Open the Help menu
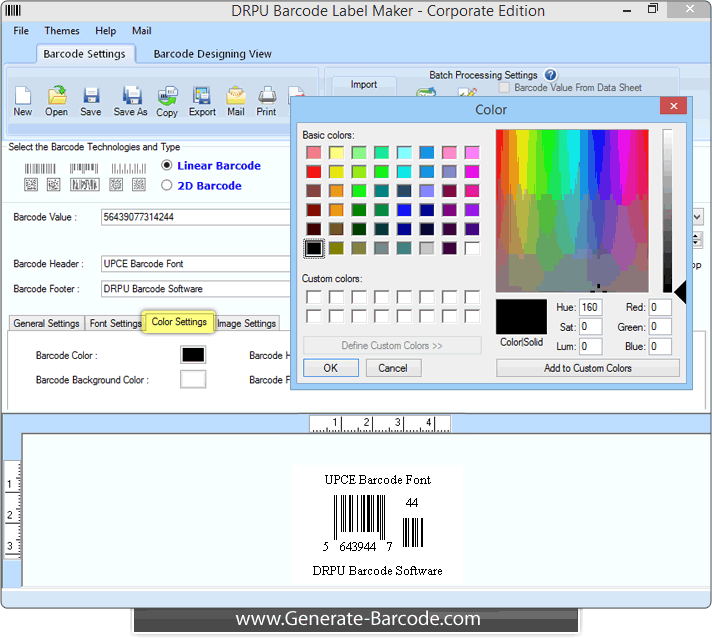 tap(105, 31)
